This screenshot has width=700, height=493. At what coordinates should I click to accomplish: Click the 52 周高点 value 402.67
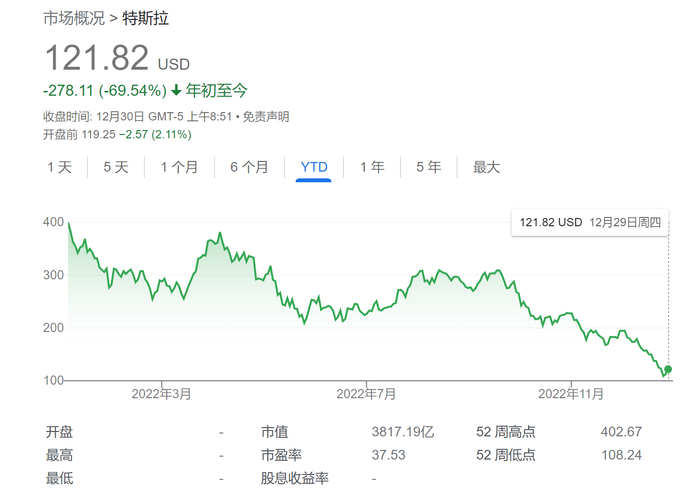[621, 432]
